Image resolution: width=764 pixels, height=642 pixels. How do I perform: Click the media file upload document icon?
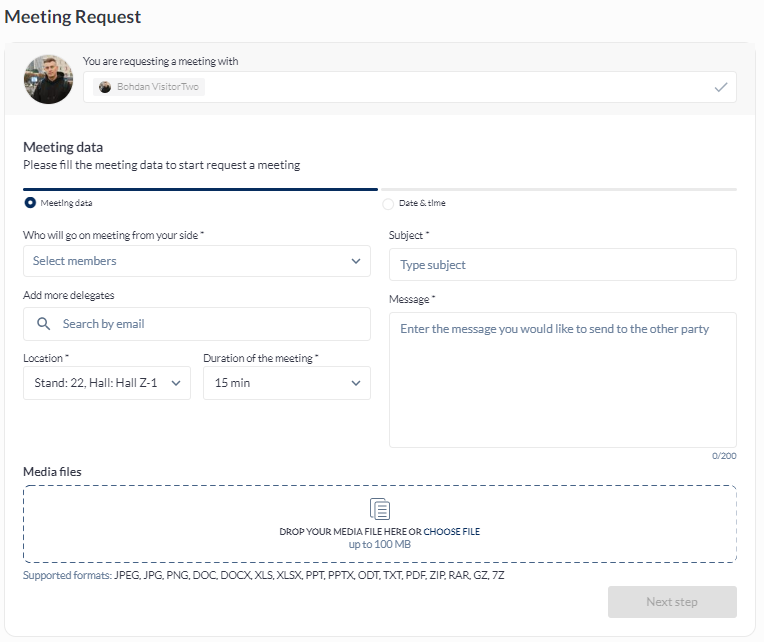[380, 509]
